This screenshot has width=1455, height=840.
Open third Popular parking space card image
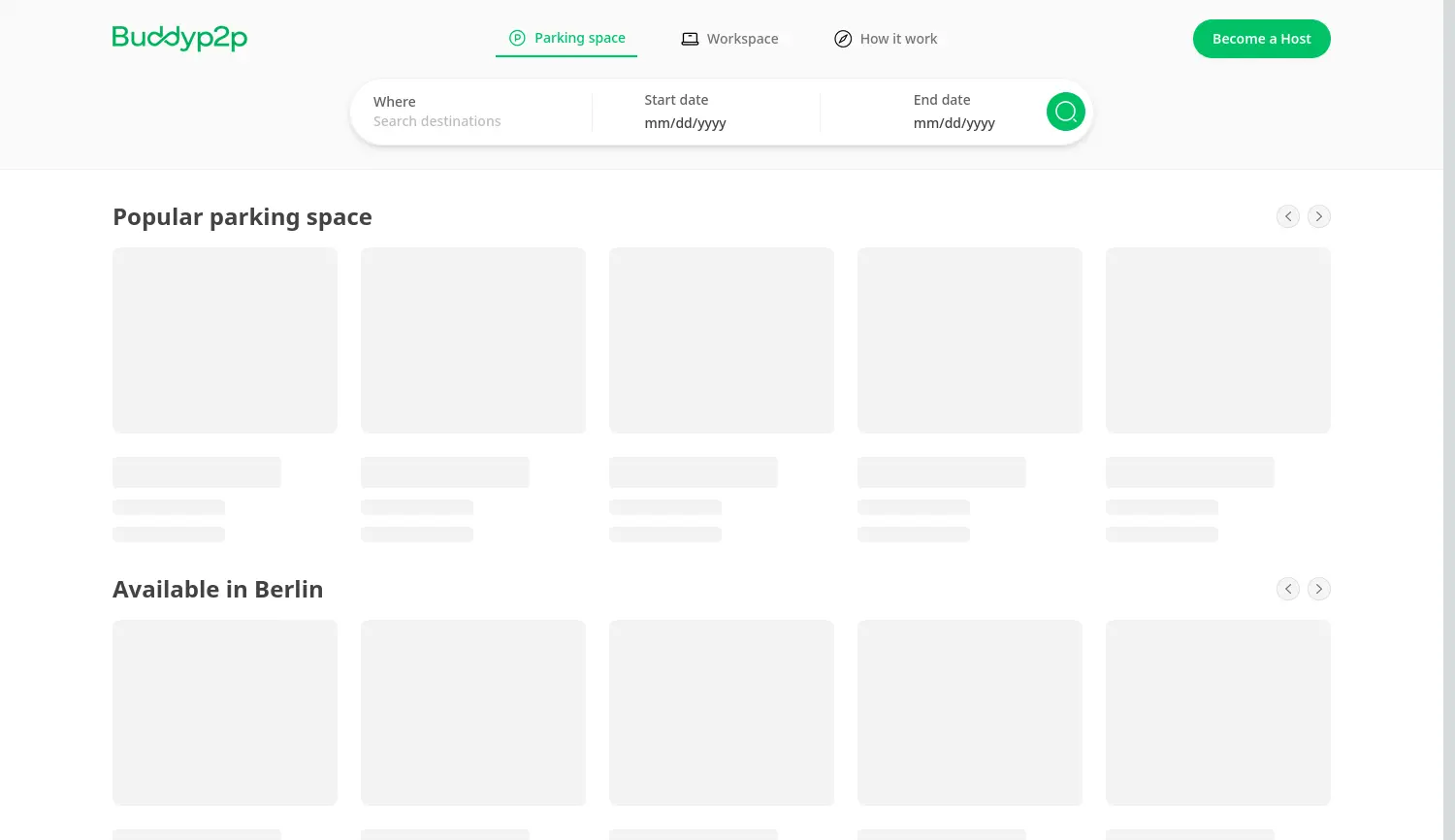click(722, 340)
